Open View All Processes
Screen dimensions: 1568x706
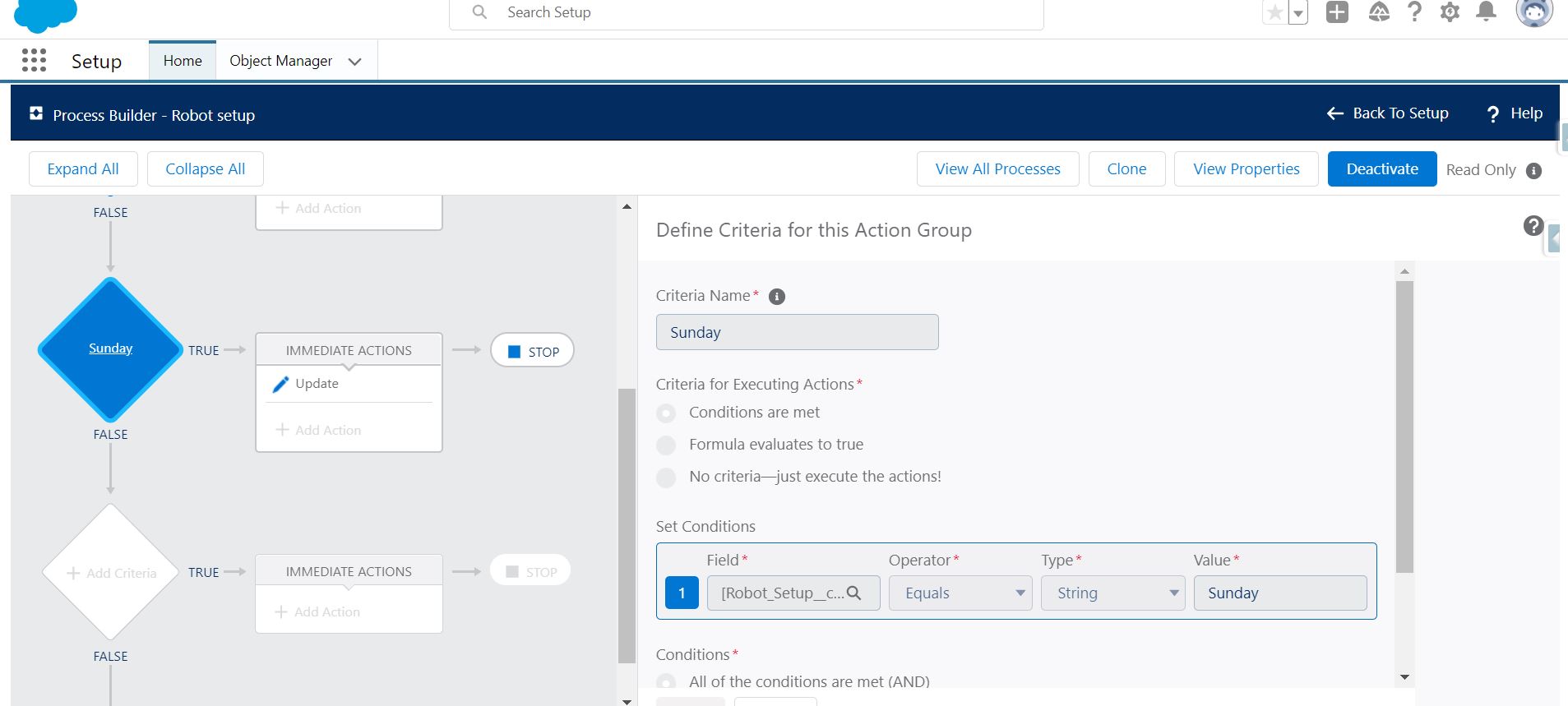click(x=997, y=169)
